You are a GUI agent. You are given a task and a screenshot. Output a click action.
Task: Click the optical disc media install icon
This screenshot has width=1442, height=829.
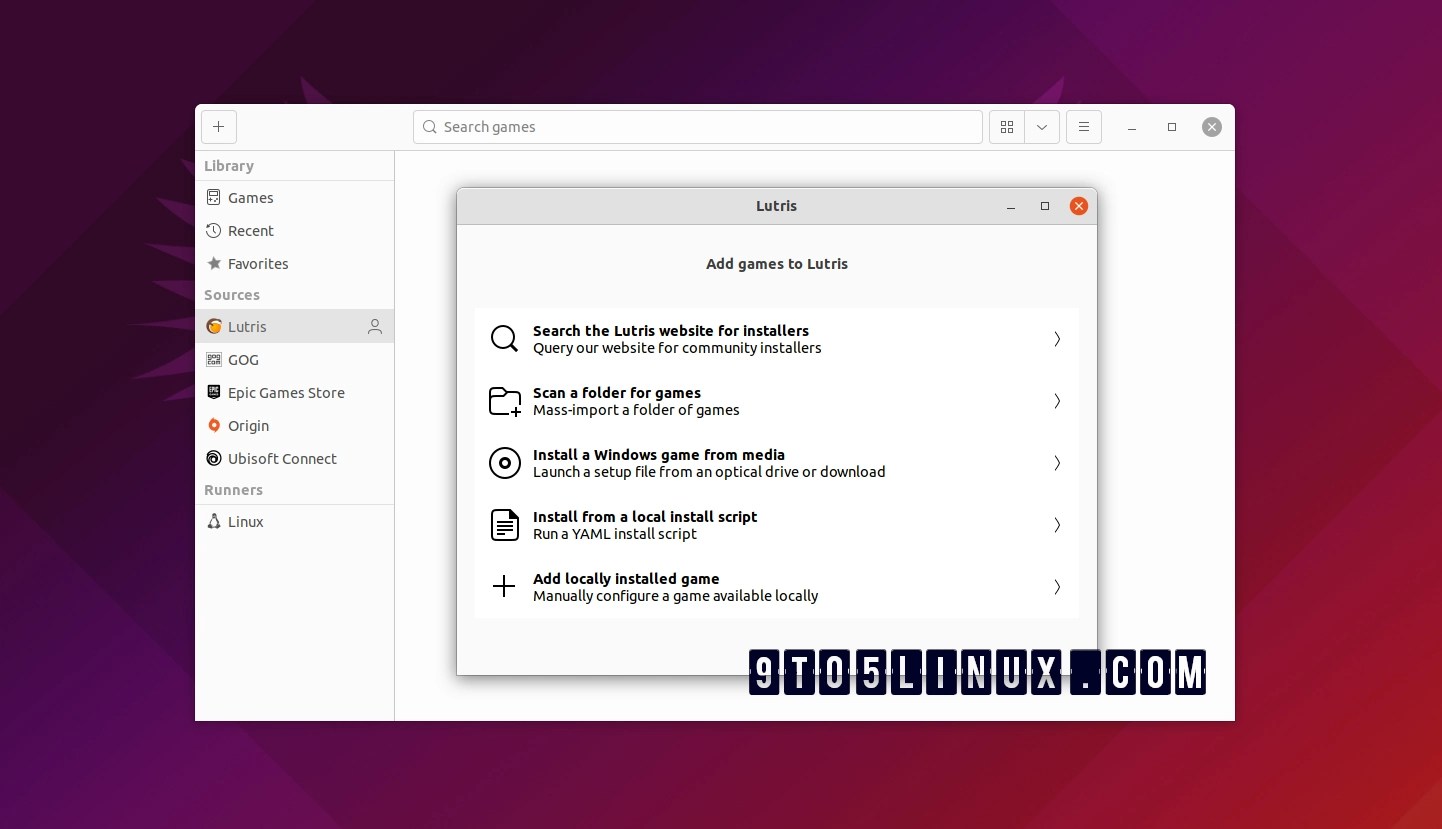pos(505,463)
